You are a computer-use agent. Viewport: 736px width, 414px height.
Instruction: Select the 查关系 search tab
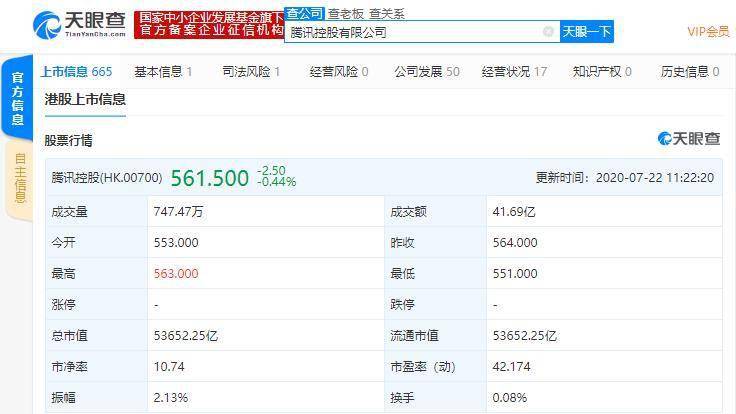(387, 14)
